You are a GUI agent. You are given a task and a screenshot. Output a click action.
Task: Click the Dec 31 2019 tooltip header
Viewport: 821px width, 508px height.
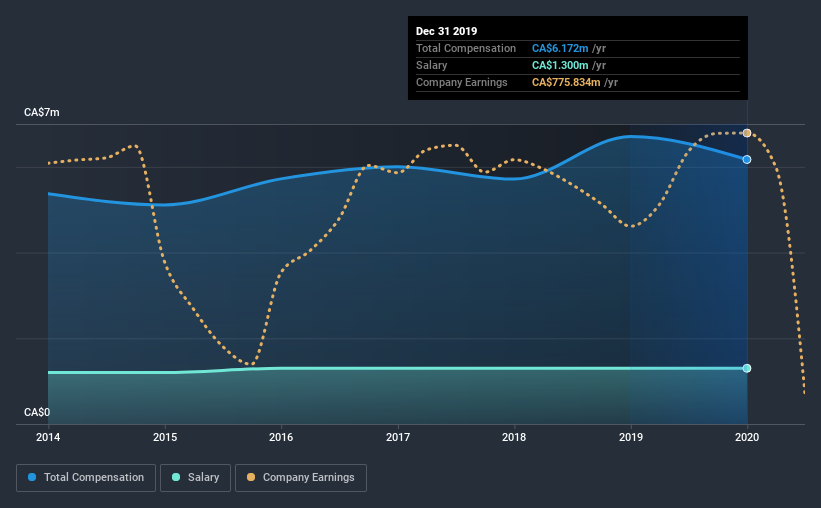(447, 31)
